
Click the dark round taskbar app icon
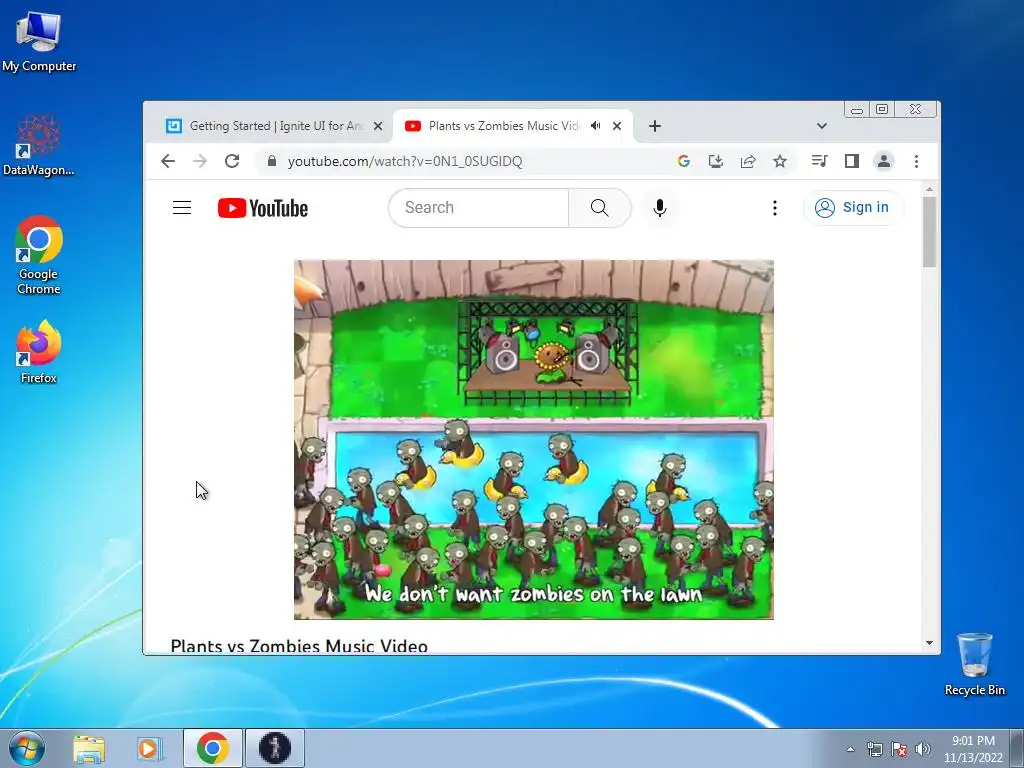275,748
